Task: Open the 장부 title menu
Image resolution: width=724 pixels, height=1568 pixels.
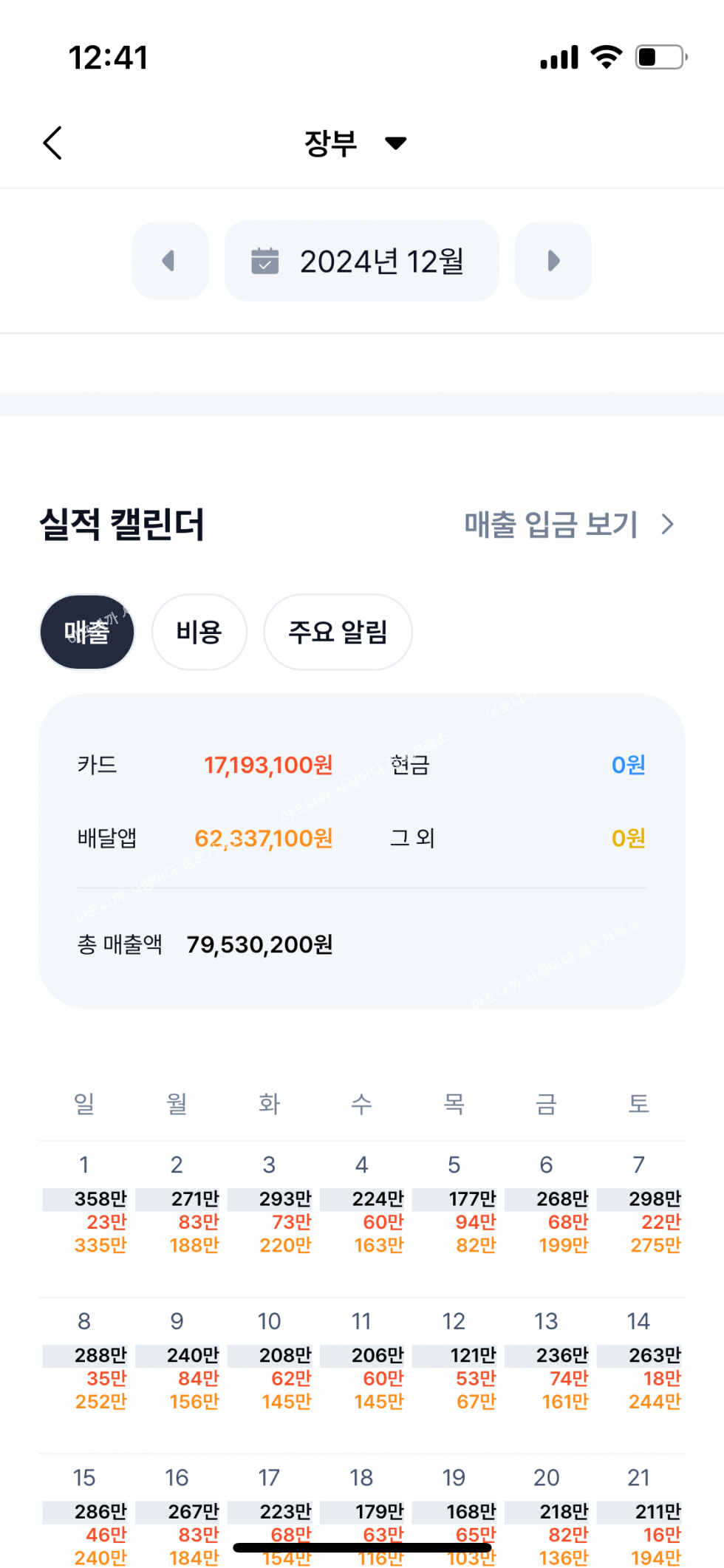Action: pyautogui.click(x=331, y=143)
